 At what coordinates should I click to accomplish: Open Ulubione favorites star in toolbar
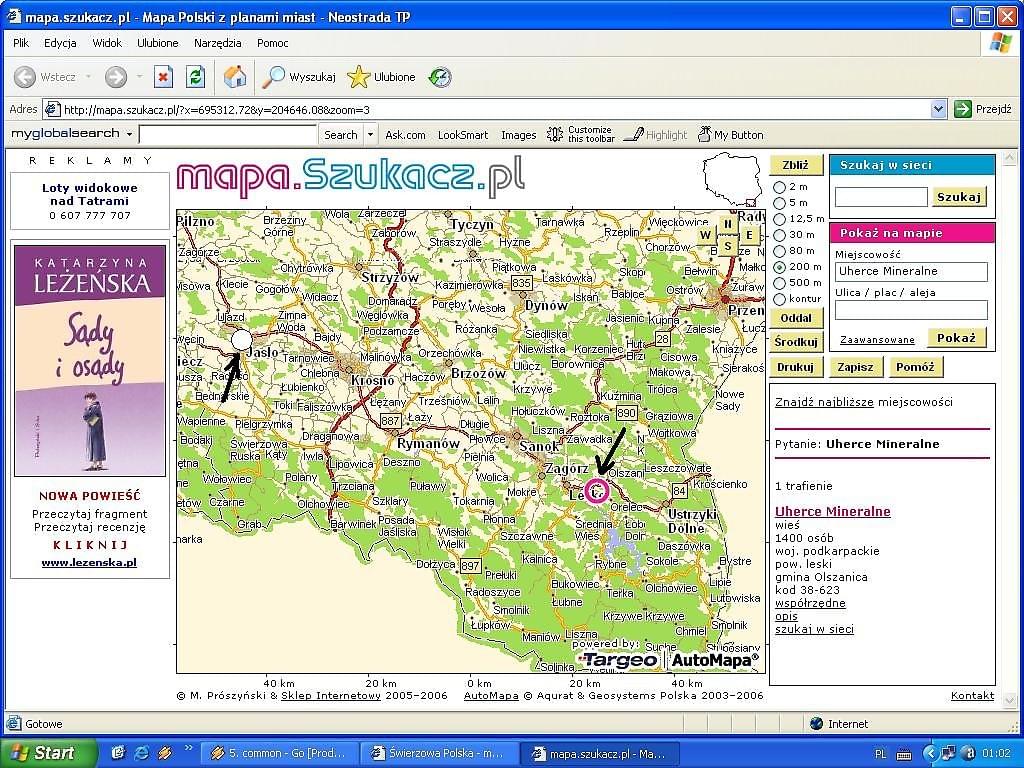(359, 77)
